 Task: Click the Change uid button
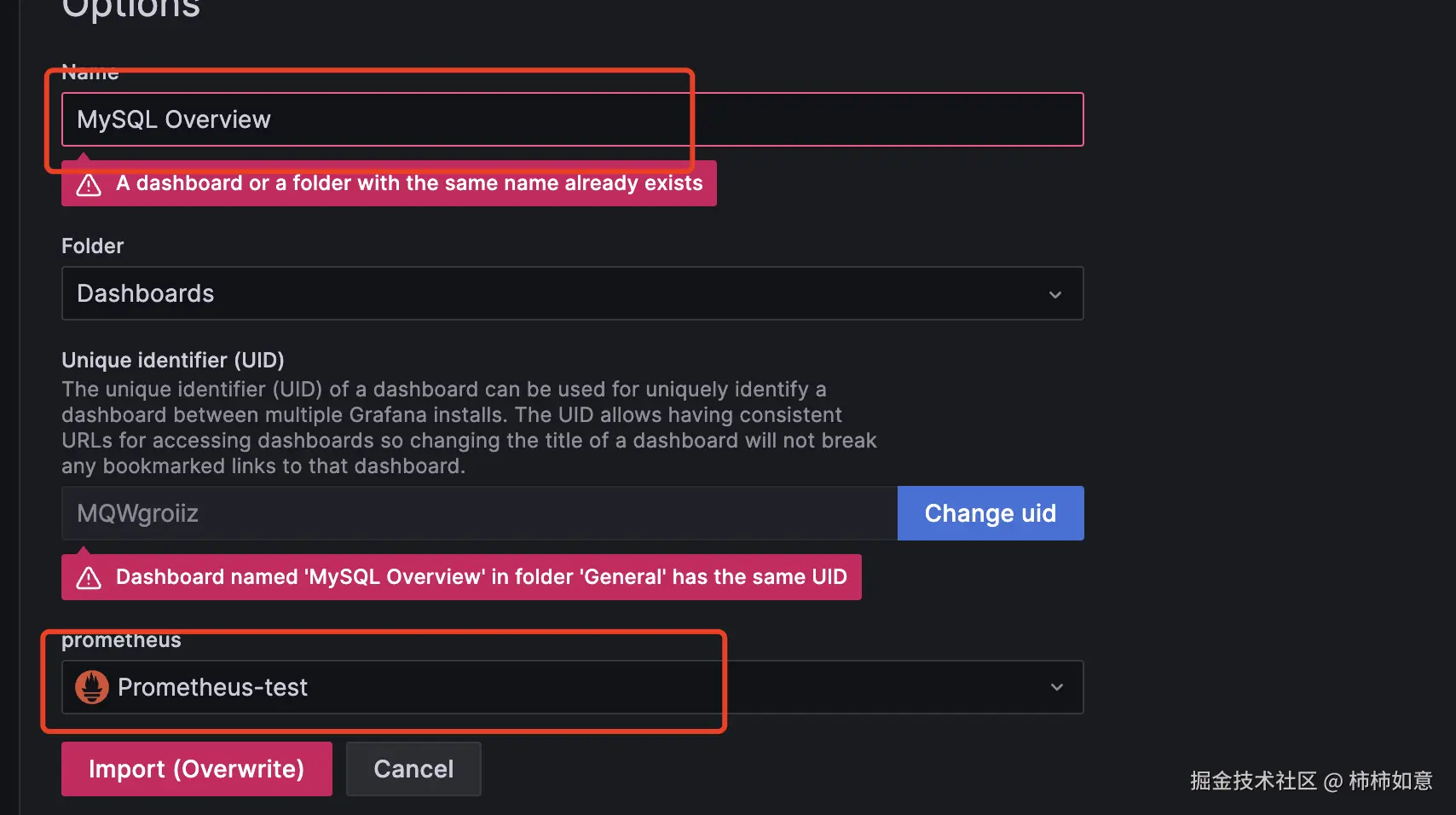tap(990, 512)
